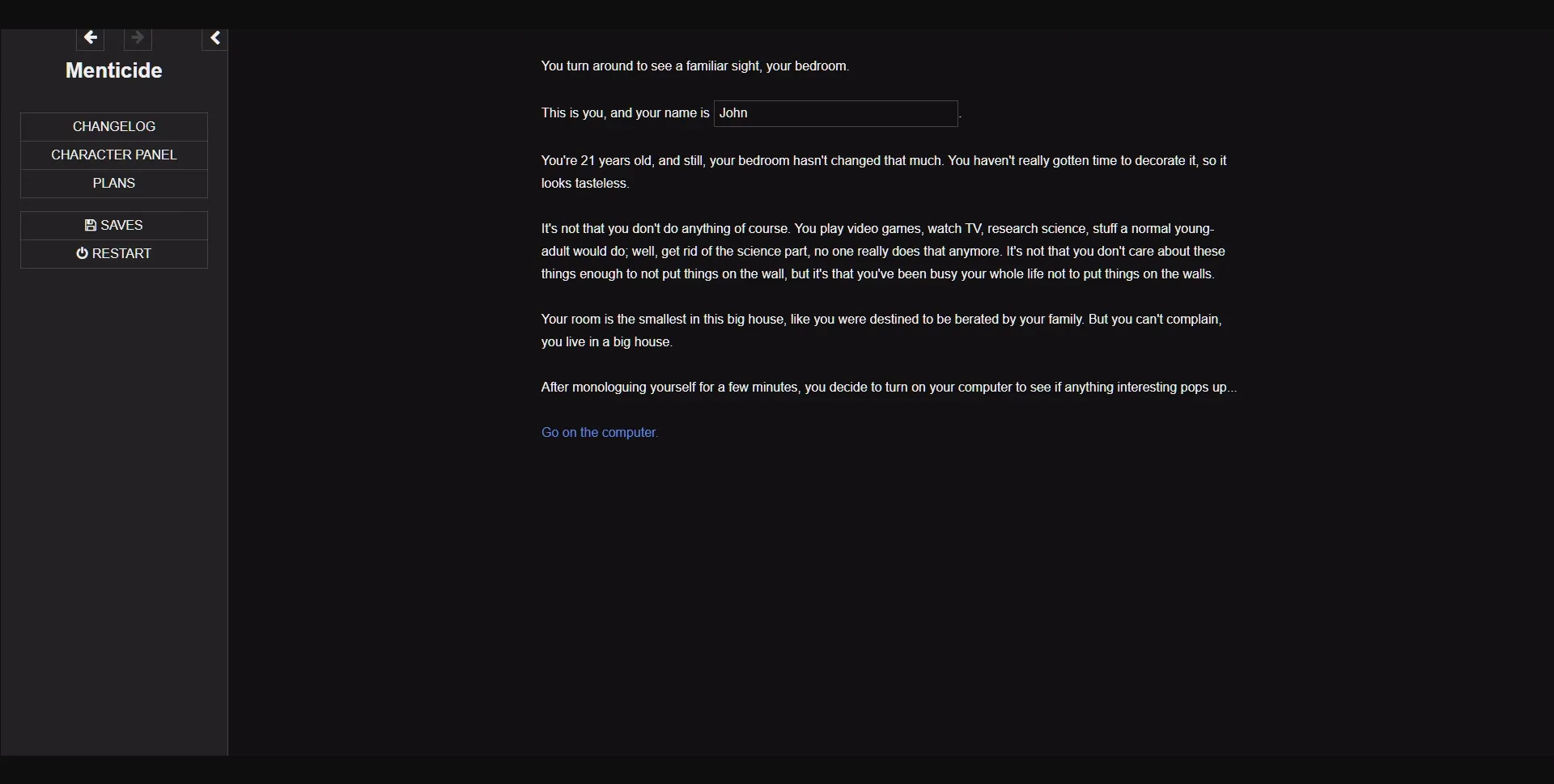Image resolution: width=1554 pixels, height=784 pixels.
Task: Click the left-pointing sidebar collapse arrow
Action: click(214, 37)
